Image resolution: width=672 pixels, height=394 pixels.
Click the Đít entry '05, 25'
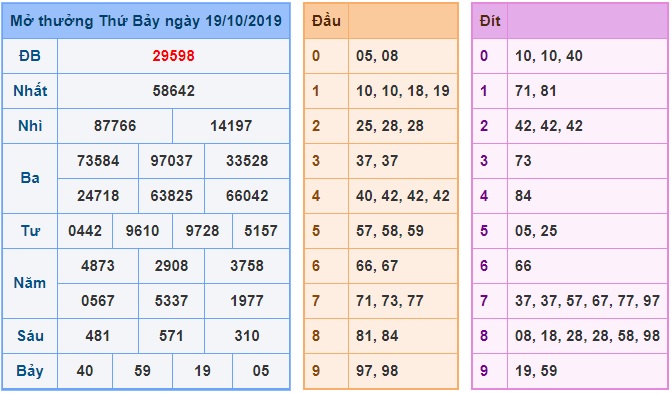coord(536,231)
